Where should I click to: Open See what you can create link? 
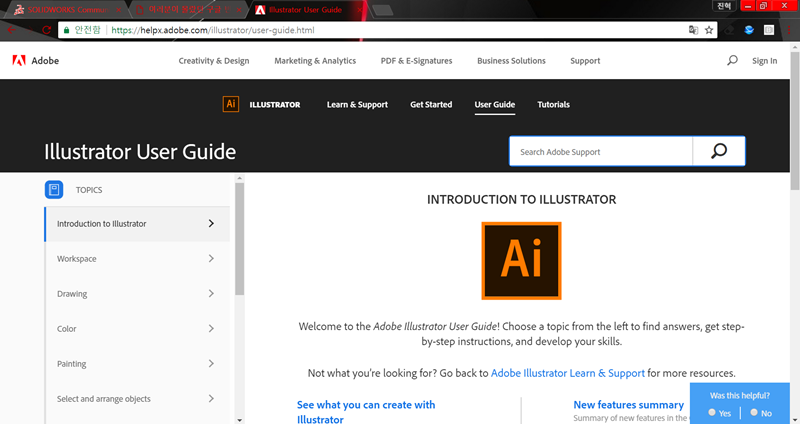tap(366, 412)
